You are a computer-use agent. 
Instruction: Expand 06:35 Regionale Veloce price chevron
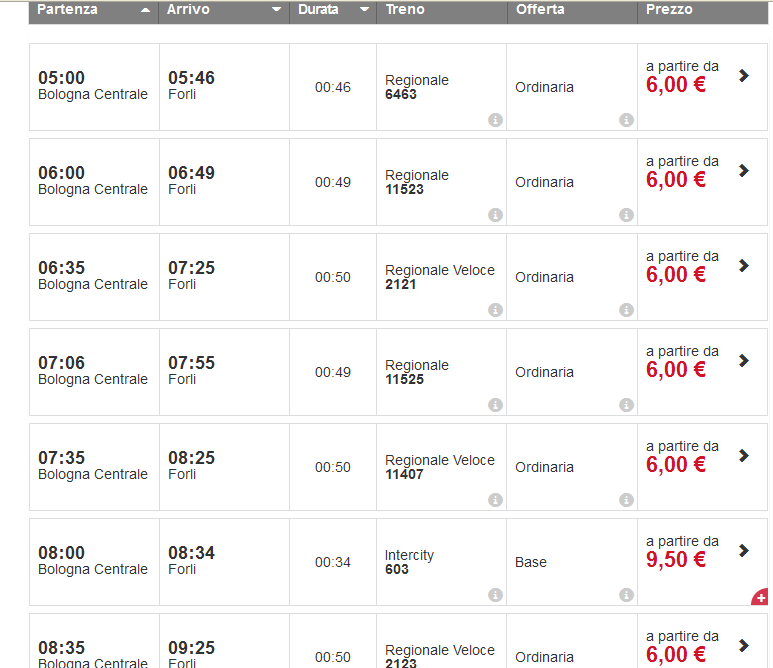click(x=744, y=266)
